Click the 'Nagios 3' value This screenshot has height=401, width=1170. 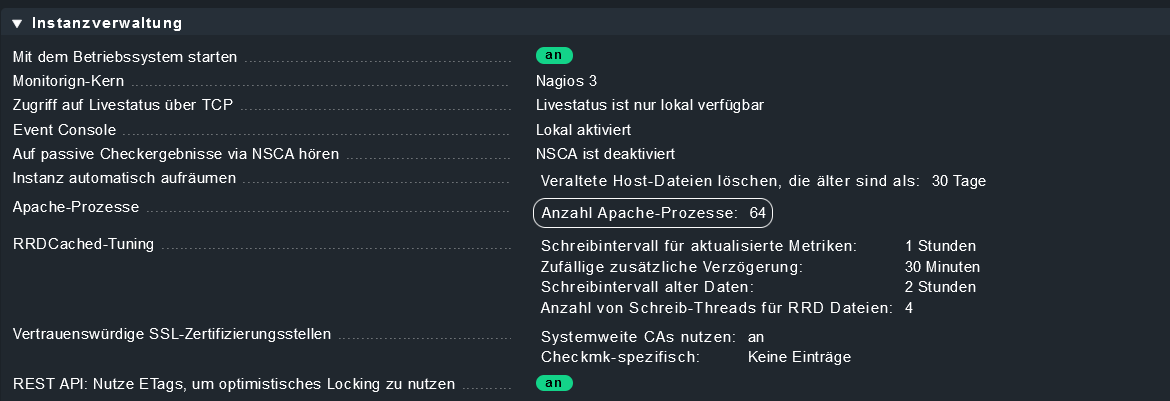(567, 81)
